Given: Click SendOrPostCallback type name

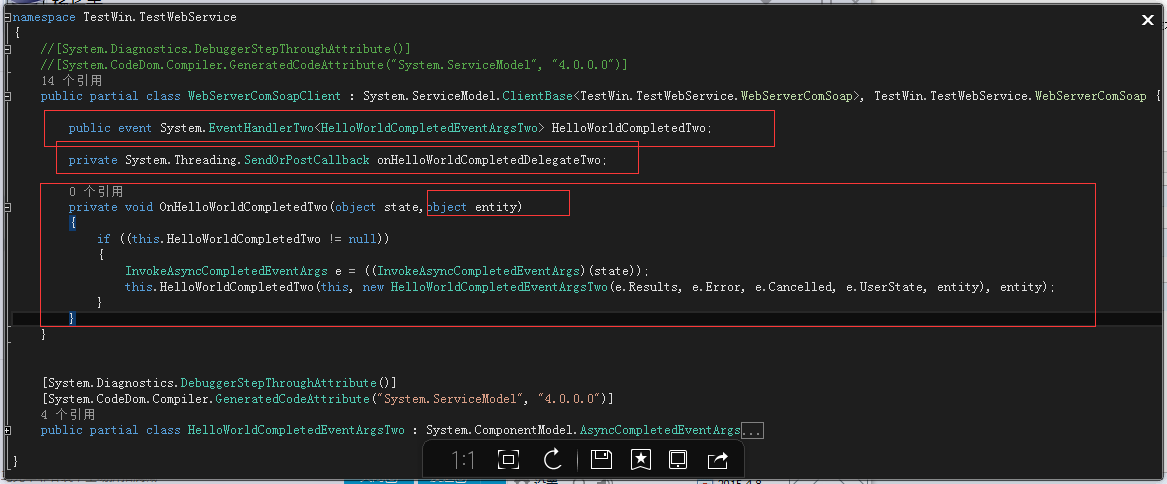Looking at the screenshot, I should (x=307, y=159).
